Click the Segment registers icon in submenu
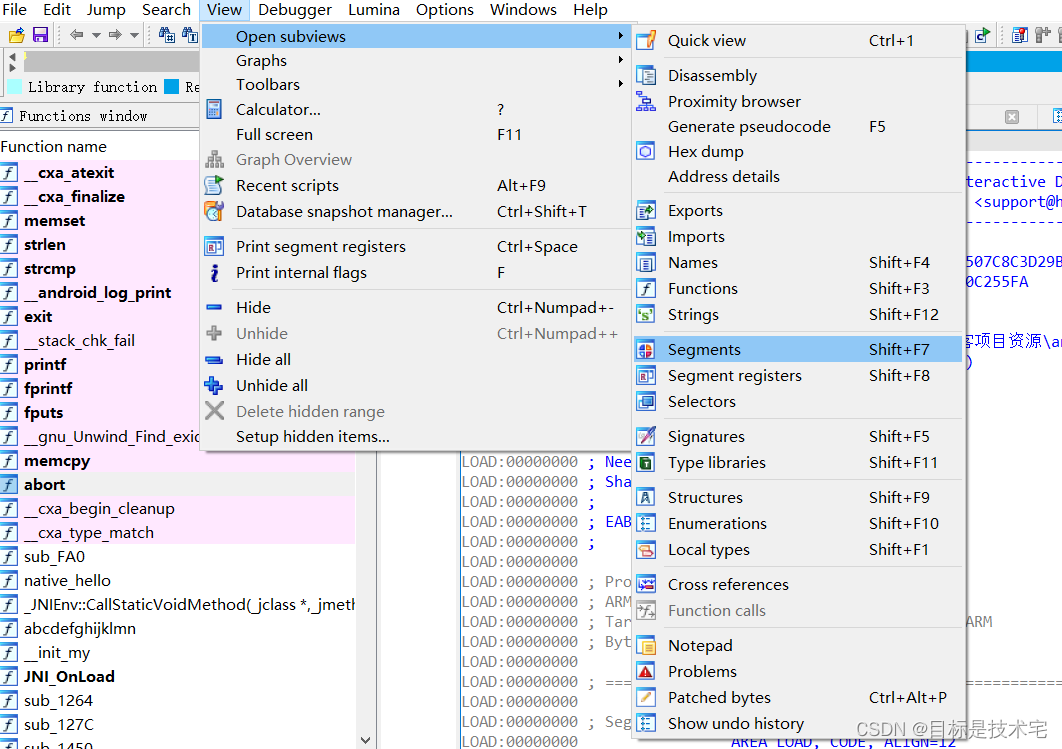Screen dimensions: 1062x749 (646, 376)
